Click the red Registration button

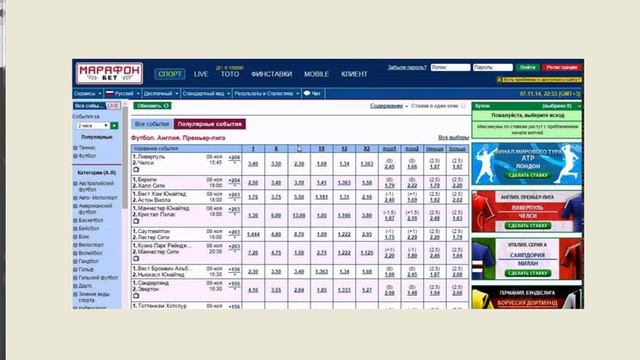pos(562,67)
